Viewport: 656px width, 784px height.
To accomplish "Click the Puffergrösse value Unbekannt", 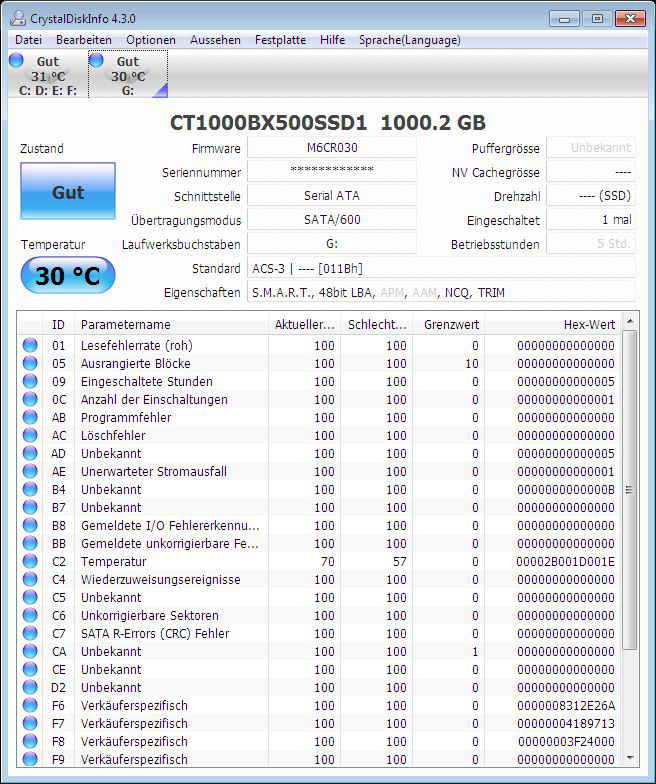I will [591, 148].
